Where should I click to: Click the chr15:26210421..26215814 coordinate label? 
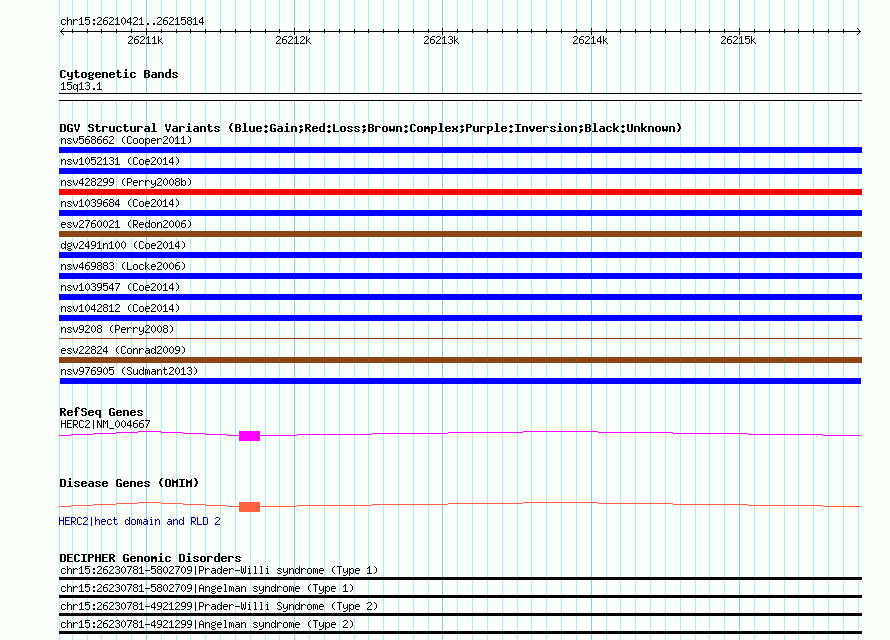132,21
